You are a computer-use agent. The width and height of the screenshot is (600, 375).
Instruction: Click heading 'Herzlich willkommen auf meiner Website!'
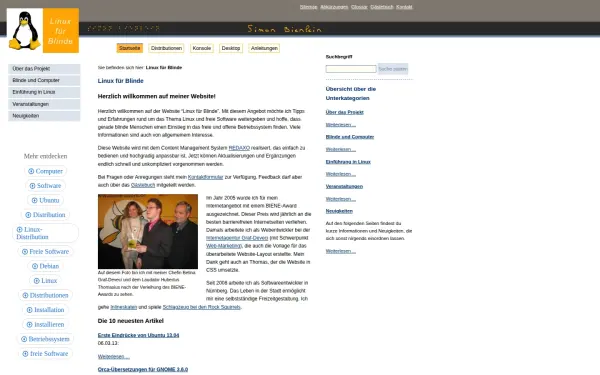pyautogui.click(x=157, y=96)
